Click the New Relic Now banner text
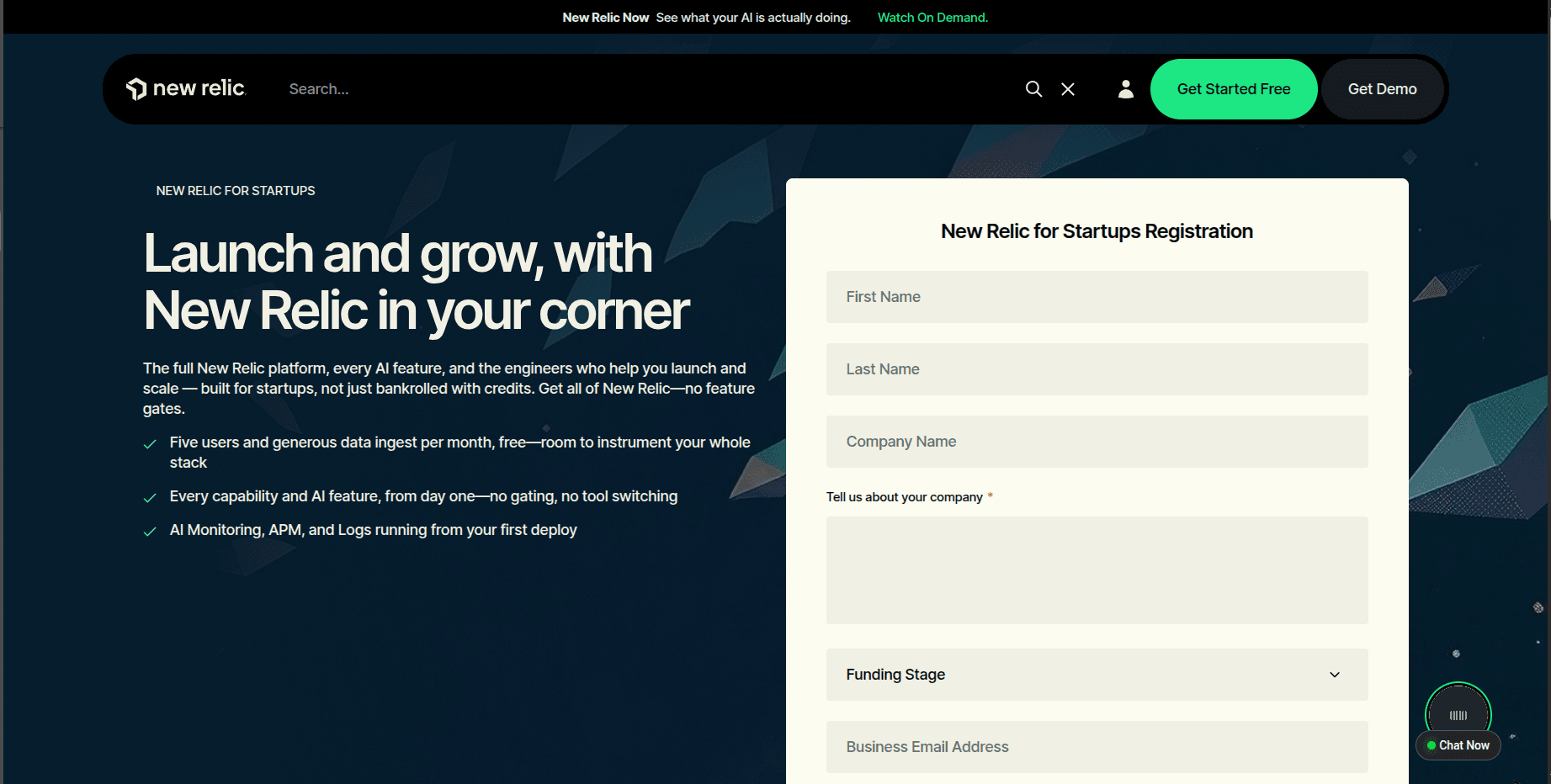The image size is (1551, 784). point(605,17)
